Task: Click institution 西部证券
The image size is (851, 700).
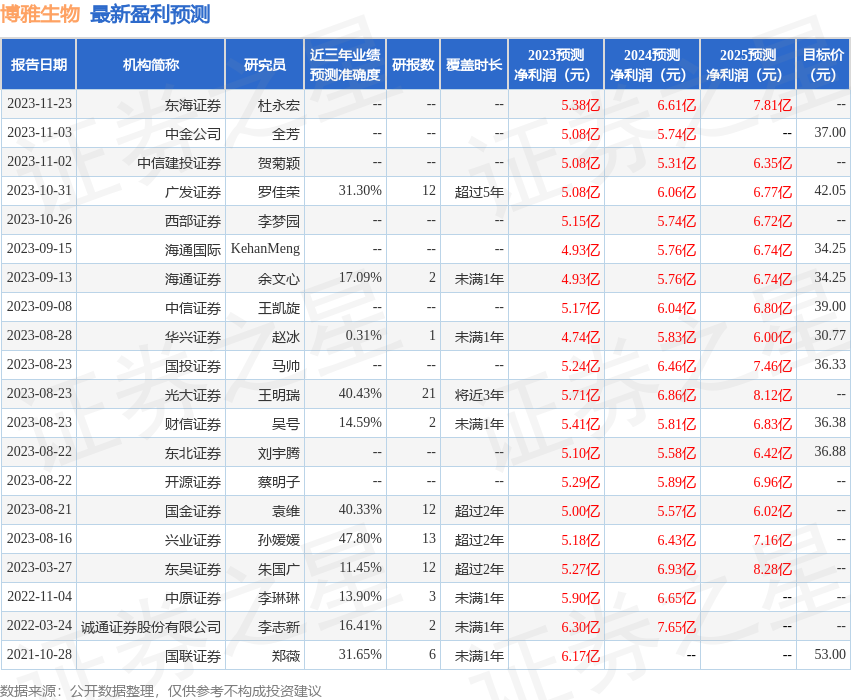Action: tap(193, 221)
